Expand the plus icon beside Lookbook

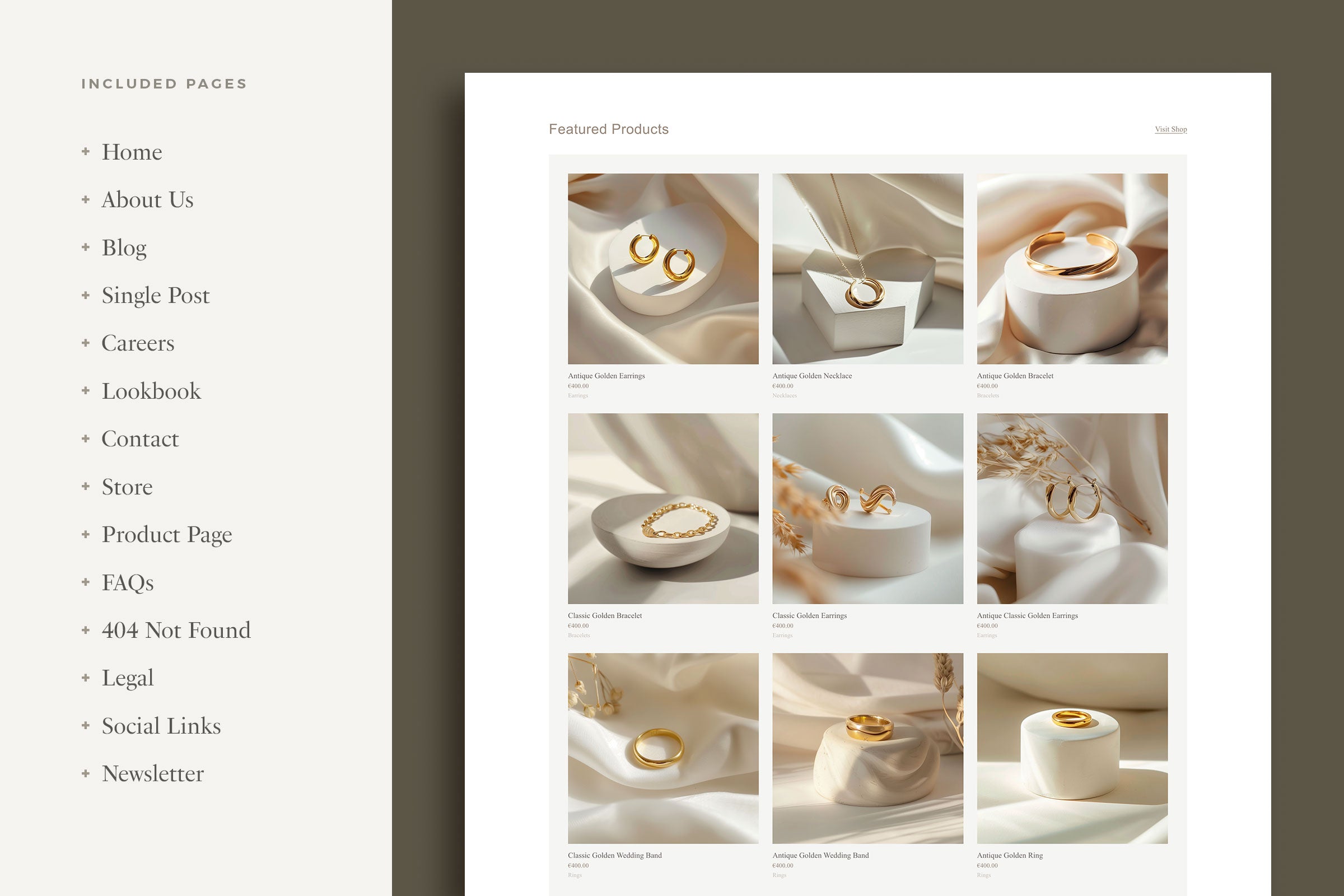click(x=86, y=391)
